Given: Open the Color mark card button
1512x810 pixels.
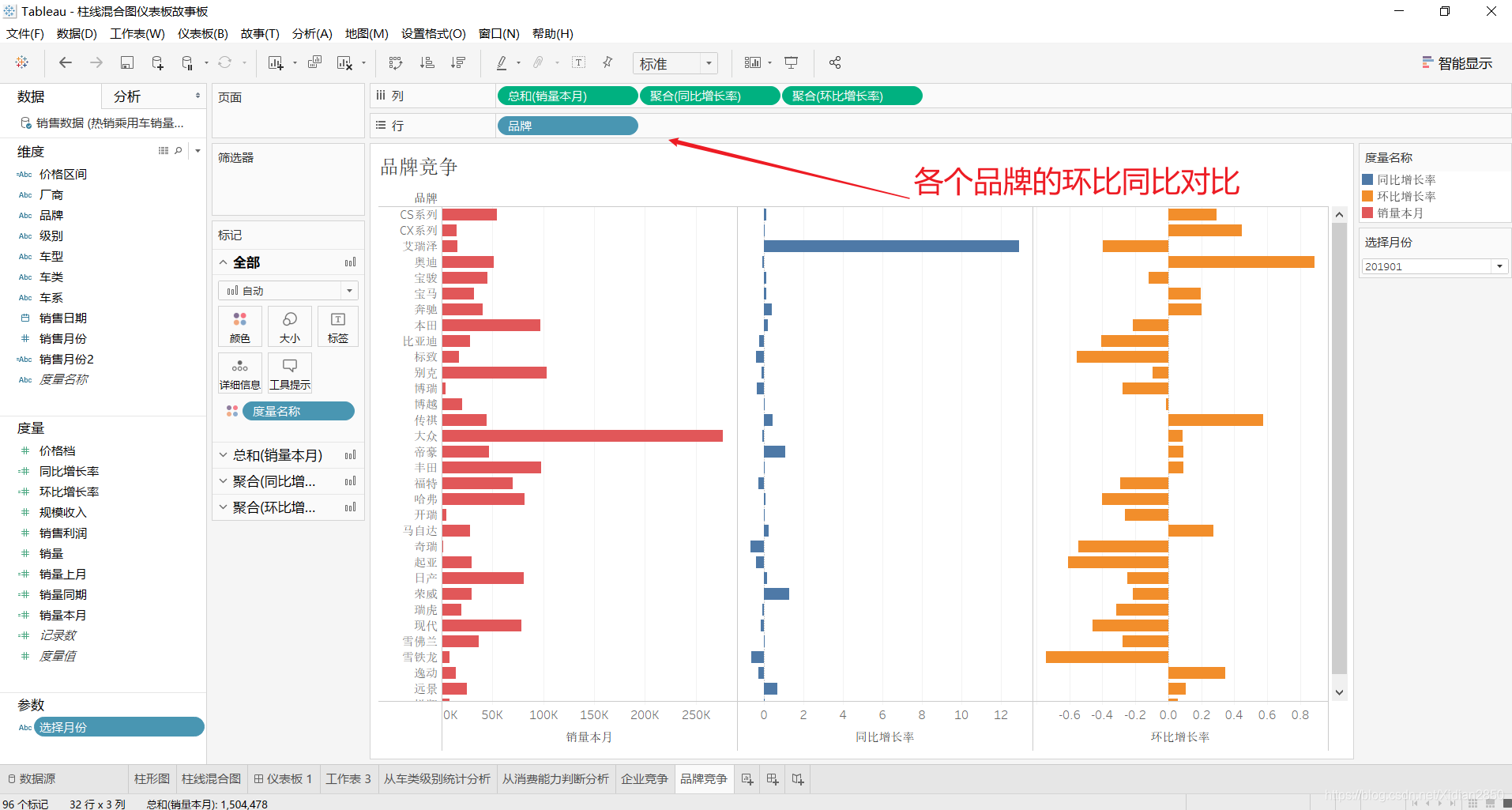Looking at the screenshot, I should [x=240, y=326].
